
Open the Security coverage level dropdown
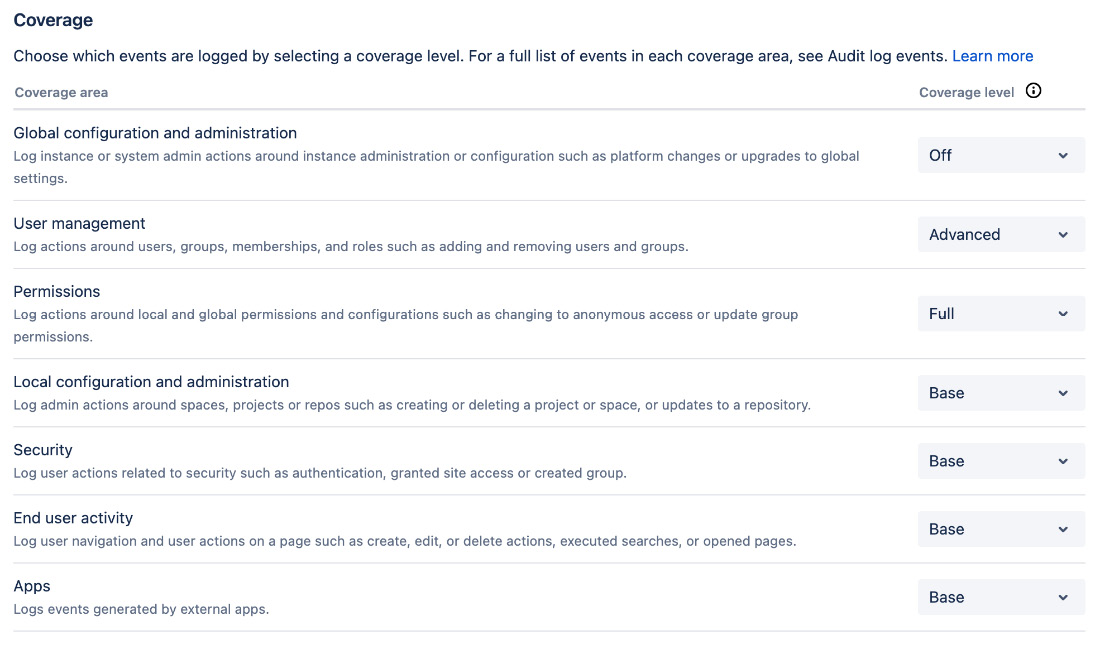coord(1000,461)
